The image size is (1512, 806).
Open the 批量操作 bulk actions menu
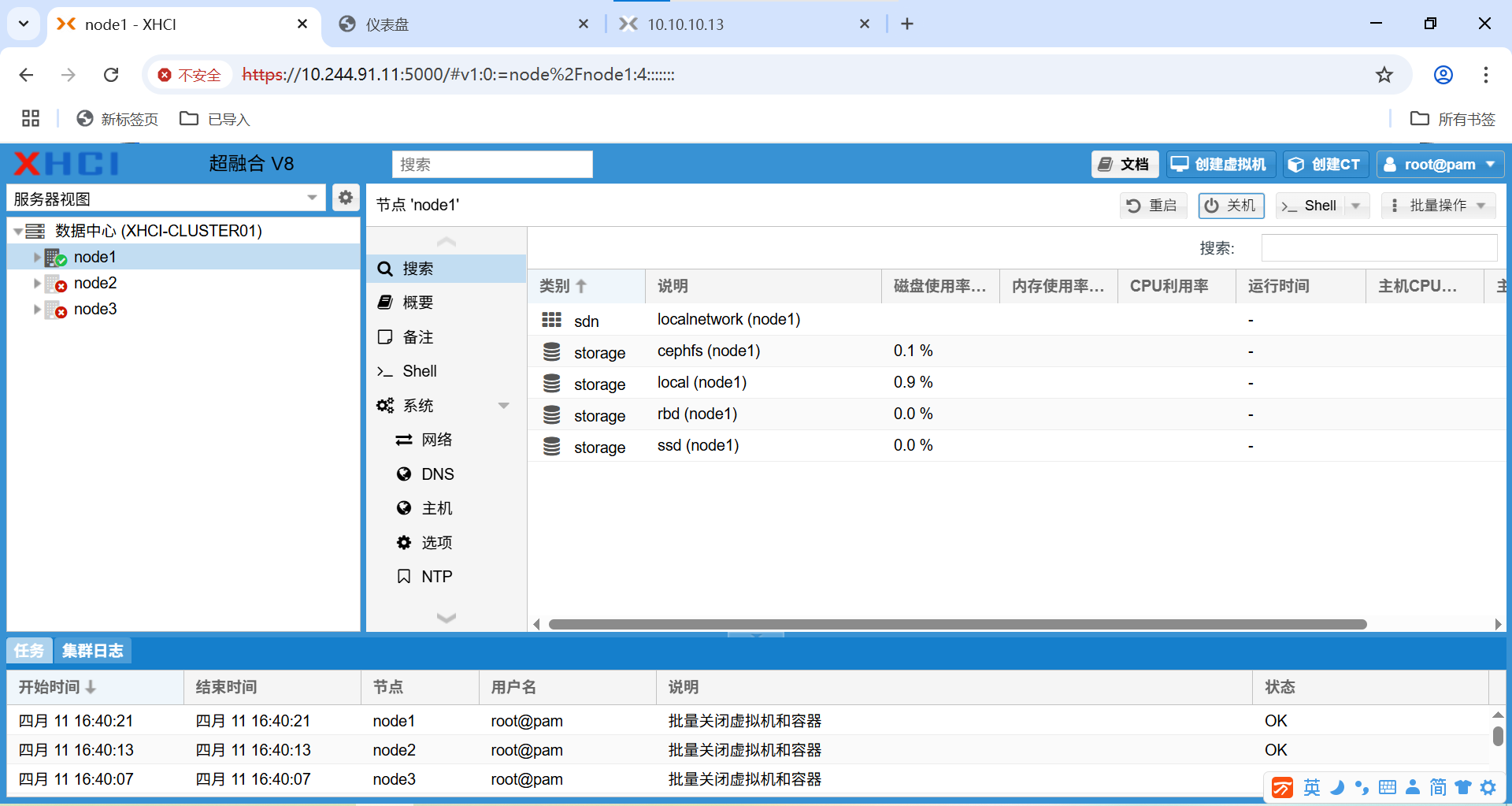click(x=1438, y=206)
